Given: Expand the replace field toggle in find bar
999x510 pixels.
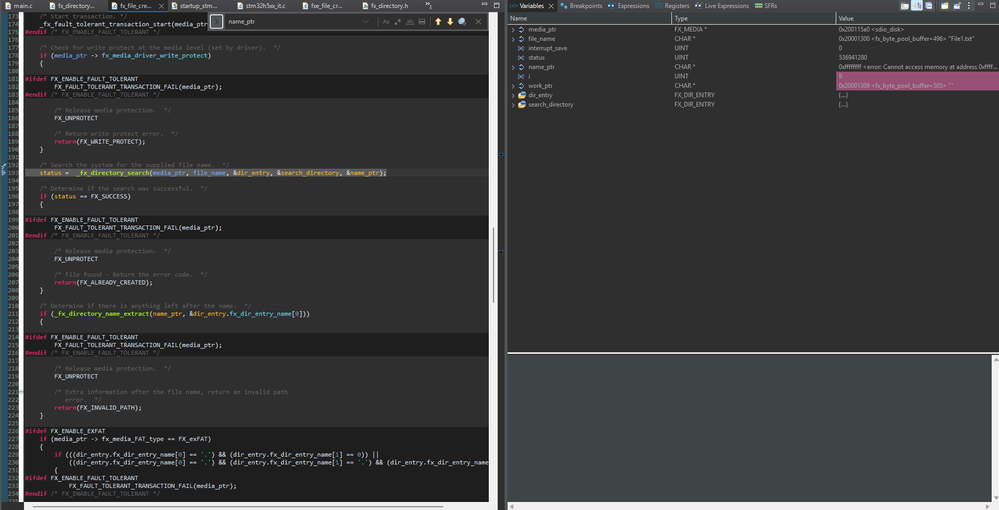Looking at the screenshot, I should click(x=217, y=22).
